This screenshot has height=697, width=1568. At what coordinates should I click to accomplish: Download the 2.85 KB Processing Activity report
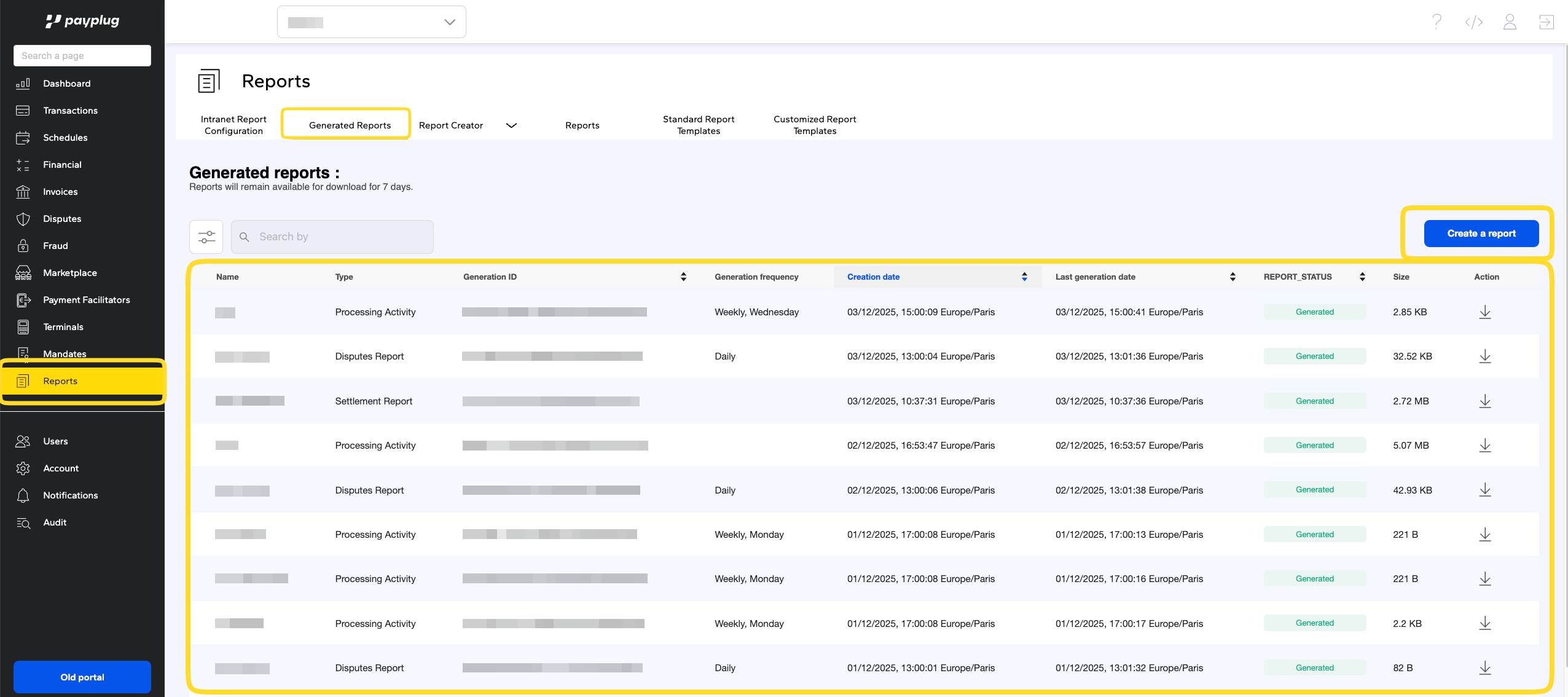[1484, 312]
